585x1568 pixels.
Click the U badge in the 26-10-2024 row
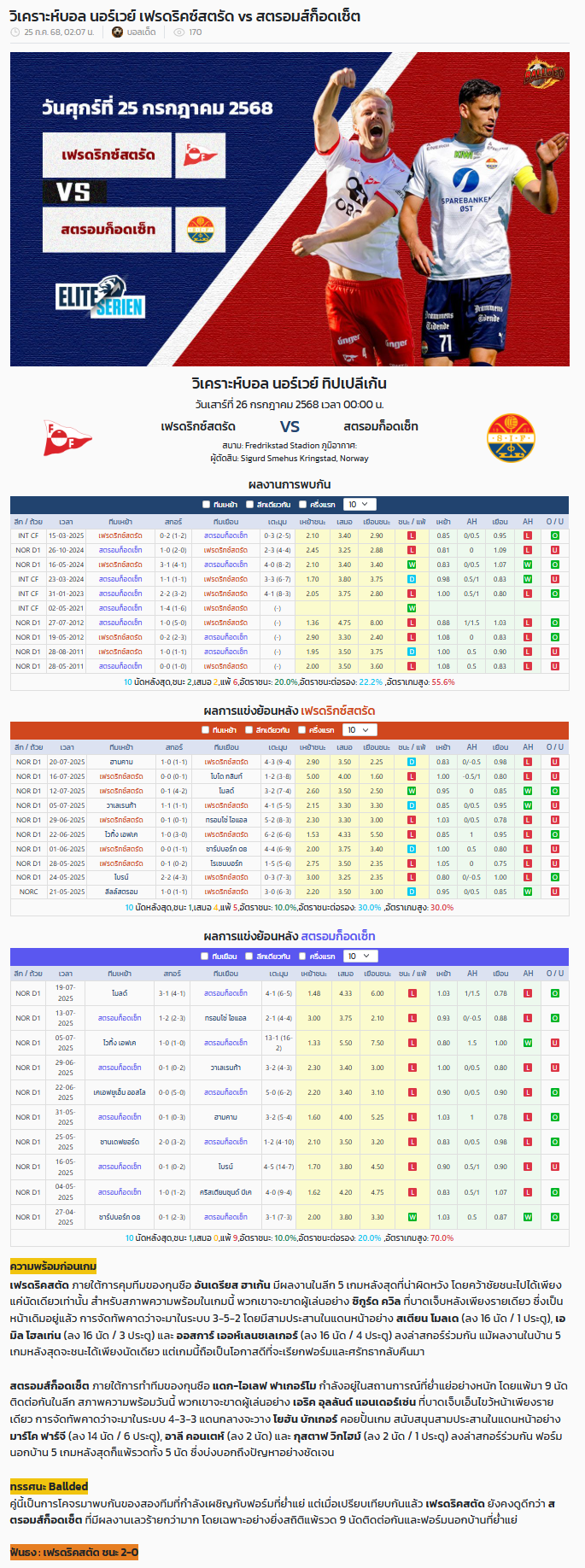(x=555, y=550)
